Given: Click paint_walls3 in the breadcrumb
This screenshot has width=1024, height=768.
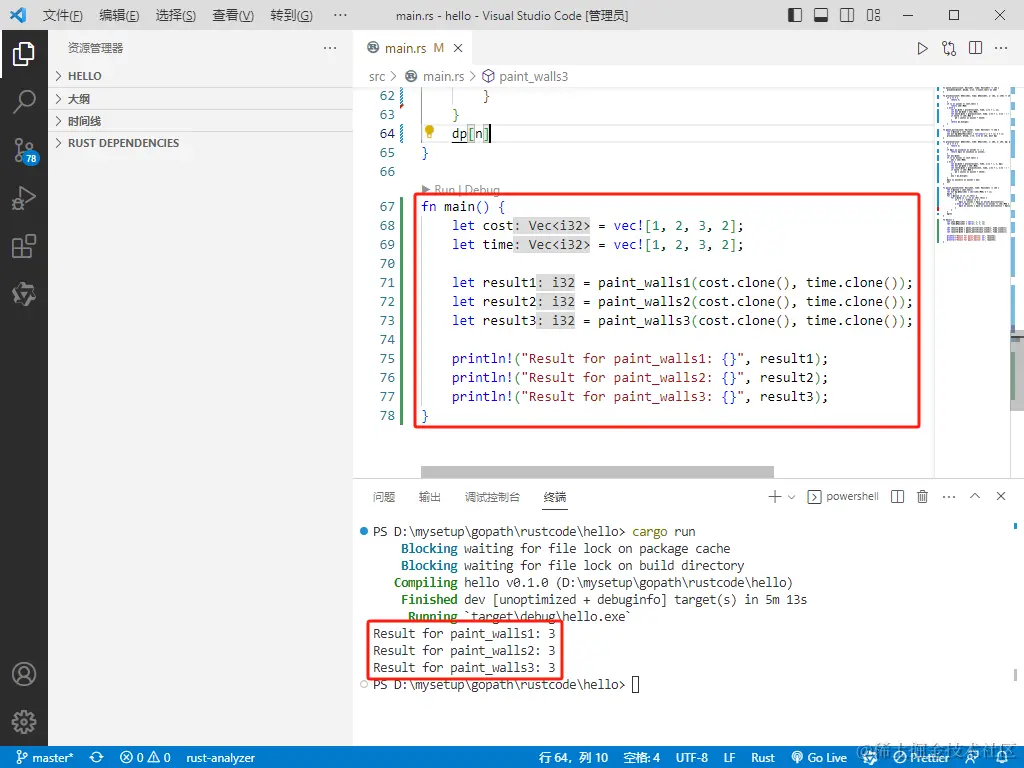Looking at the screenshot, I should tap(534, 76).
